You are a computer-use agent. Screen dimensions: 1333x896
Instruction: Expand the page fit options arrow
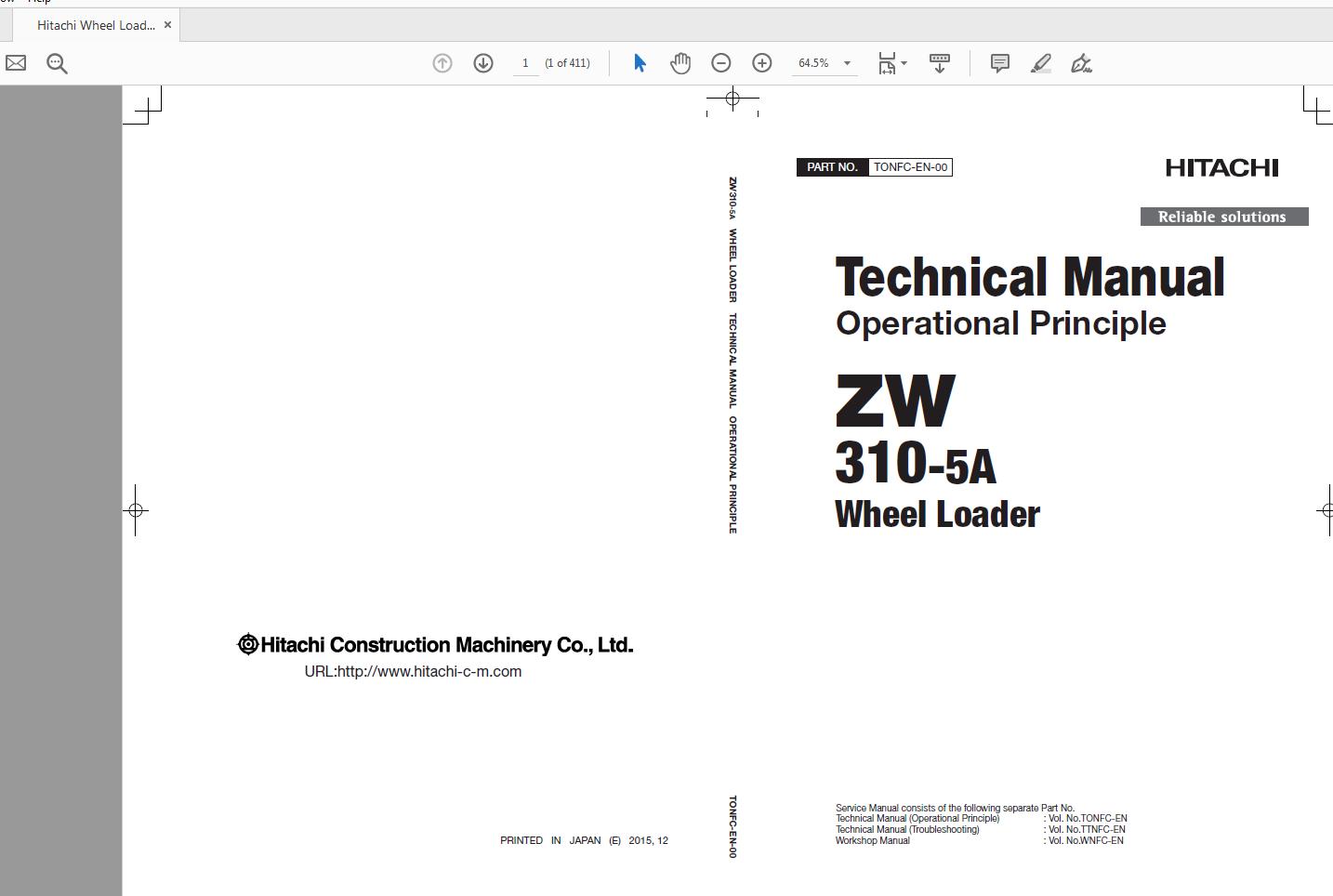click(904, 63)
